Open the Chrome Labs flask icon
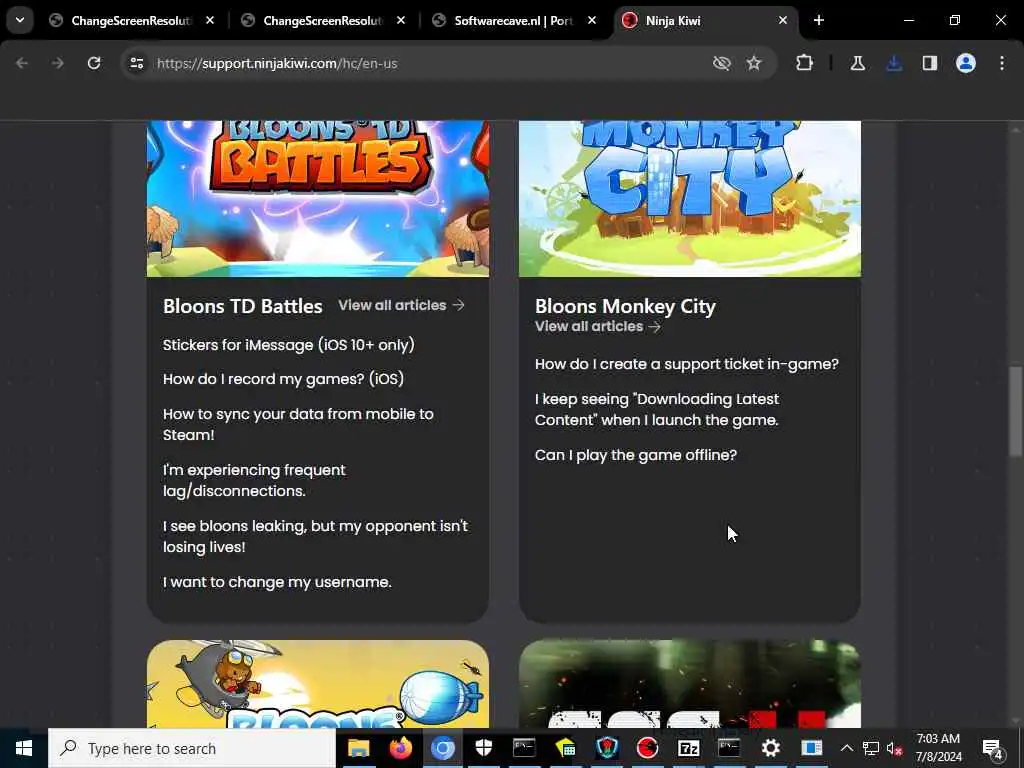The height and width of the screenshot is (768, 1024). tap(857, 63)
